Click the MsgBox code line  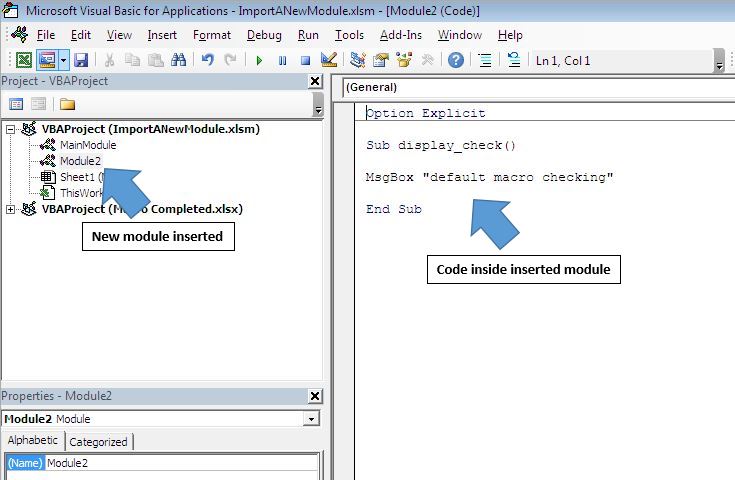coord(489,177)
